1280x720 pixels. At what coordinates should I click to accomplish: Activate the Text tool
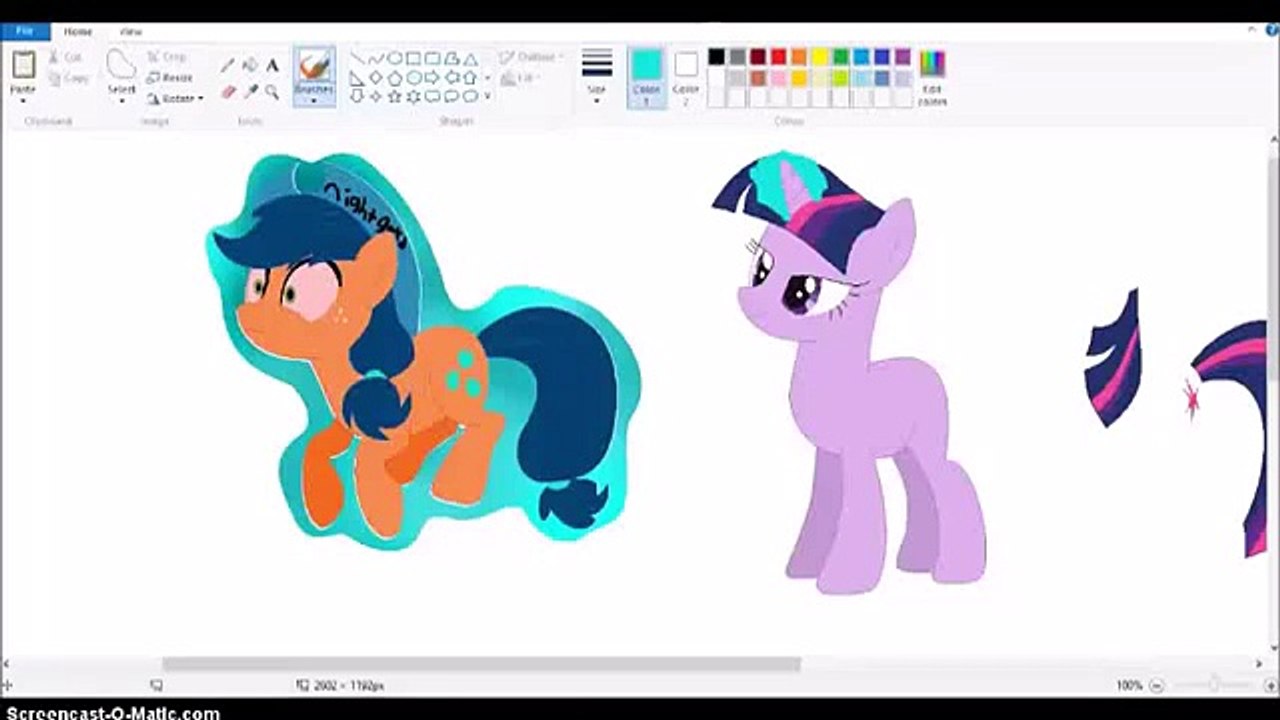pyautogui.click(x=272, y=65)
